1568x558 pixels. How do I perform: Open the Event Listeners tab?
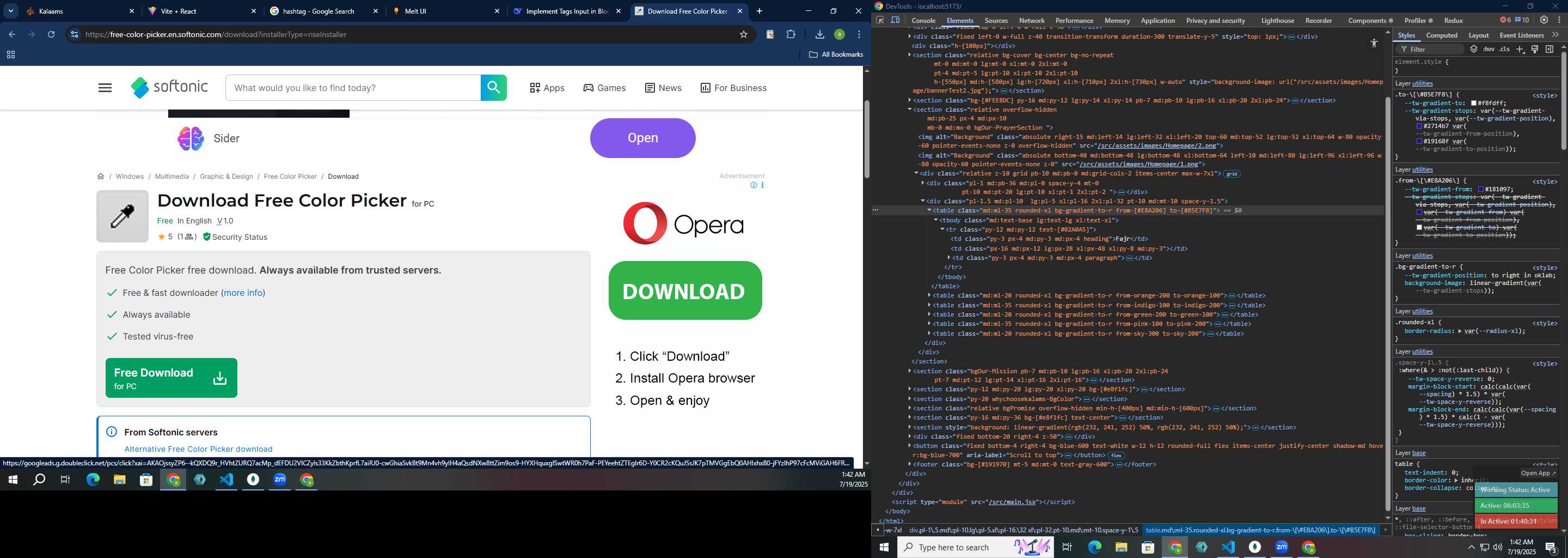pos(1521,35)
